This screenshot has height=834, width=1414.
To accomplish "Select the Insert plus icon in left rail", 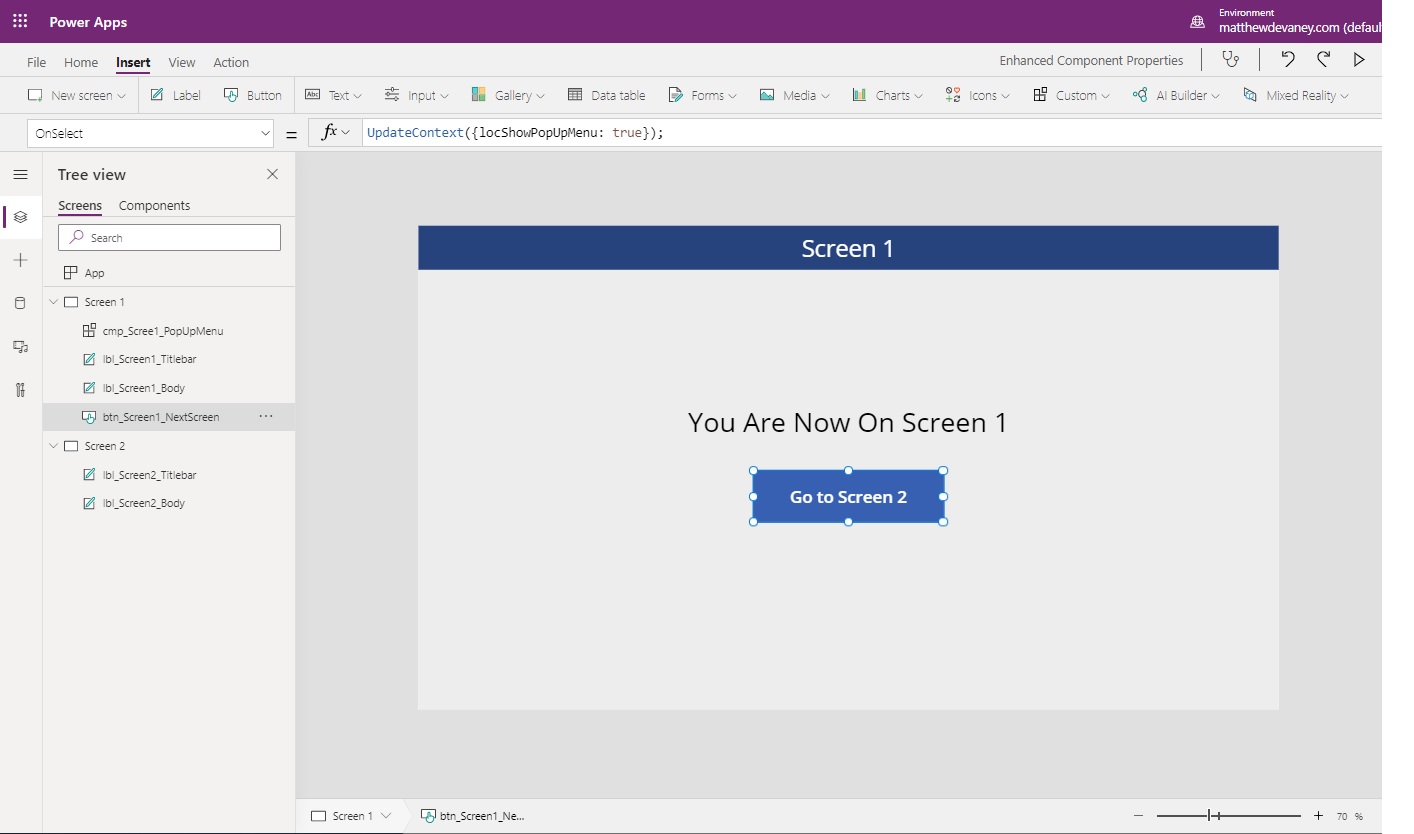I will point(20,259).
